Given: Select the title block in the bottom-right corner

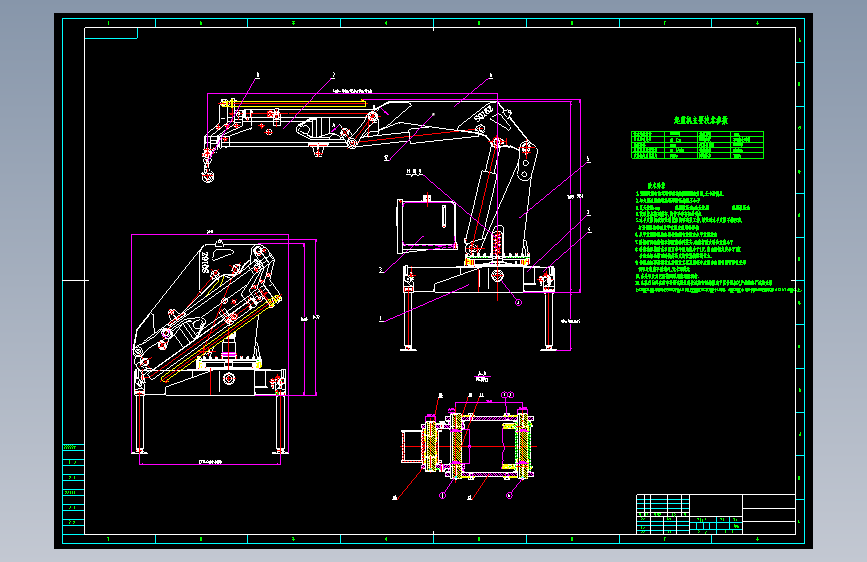Looking at the screenshot, I should click(716, 514).
